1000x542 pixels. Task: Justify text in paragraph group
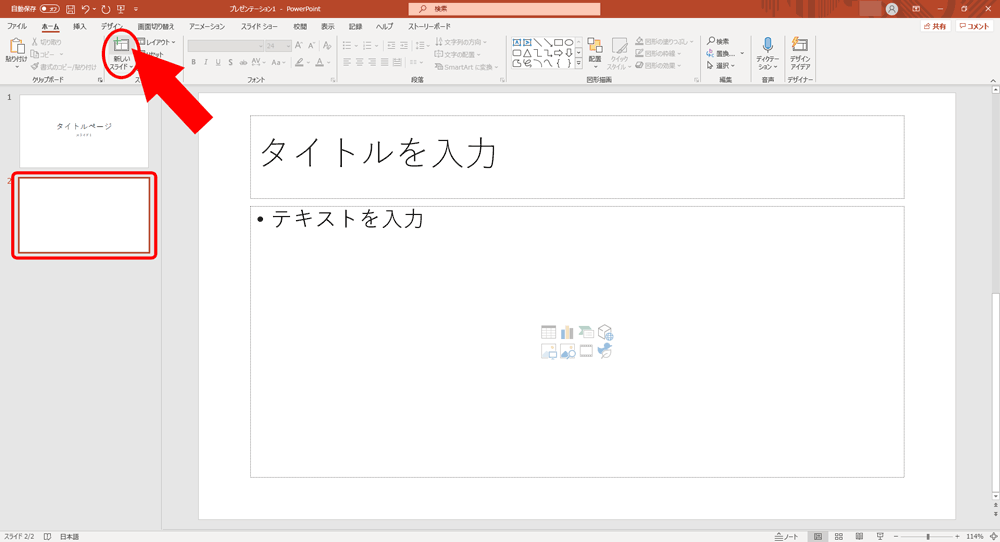point(385,62)
